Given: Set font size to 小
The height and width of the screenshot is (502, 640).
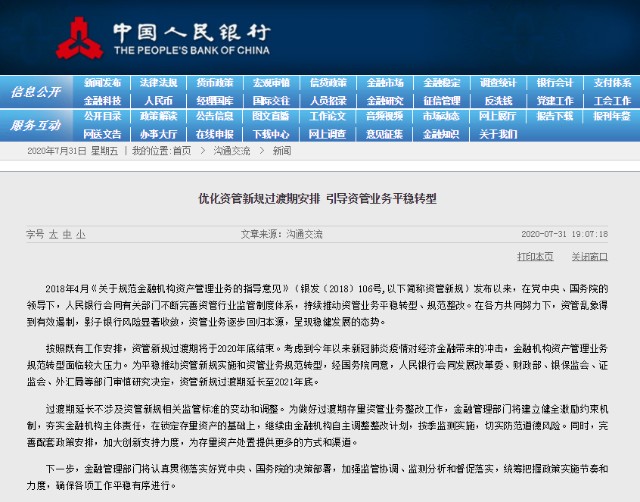Looking at the screenshot, I should tap(81, 234).
